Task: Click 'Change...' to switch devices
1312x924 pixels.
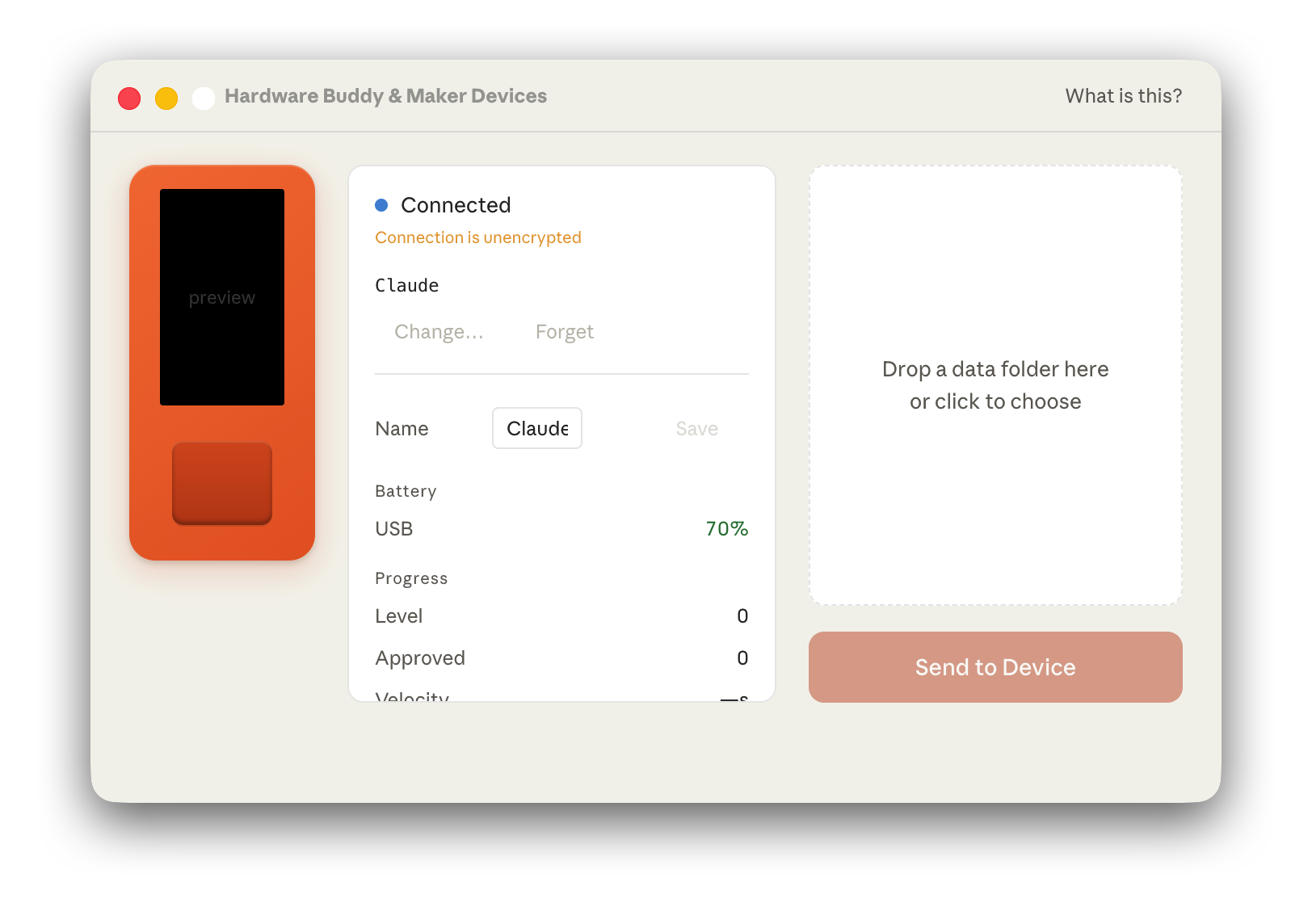Action: pos(439,331)
